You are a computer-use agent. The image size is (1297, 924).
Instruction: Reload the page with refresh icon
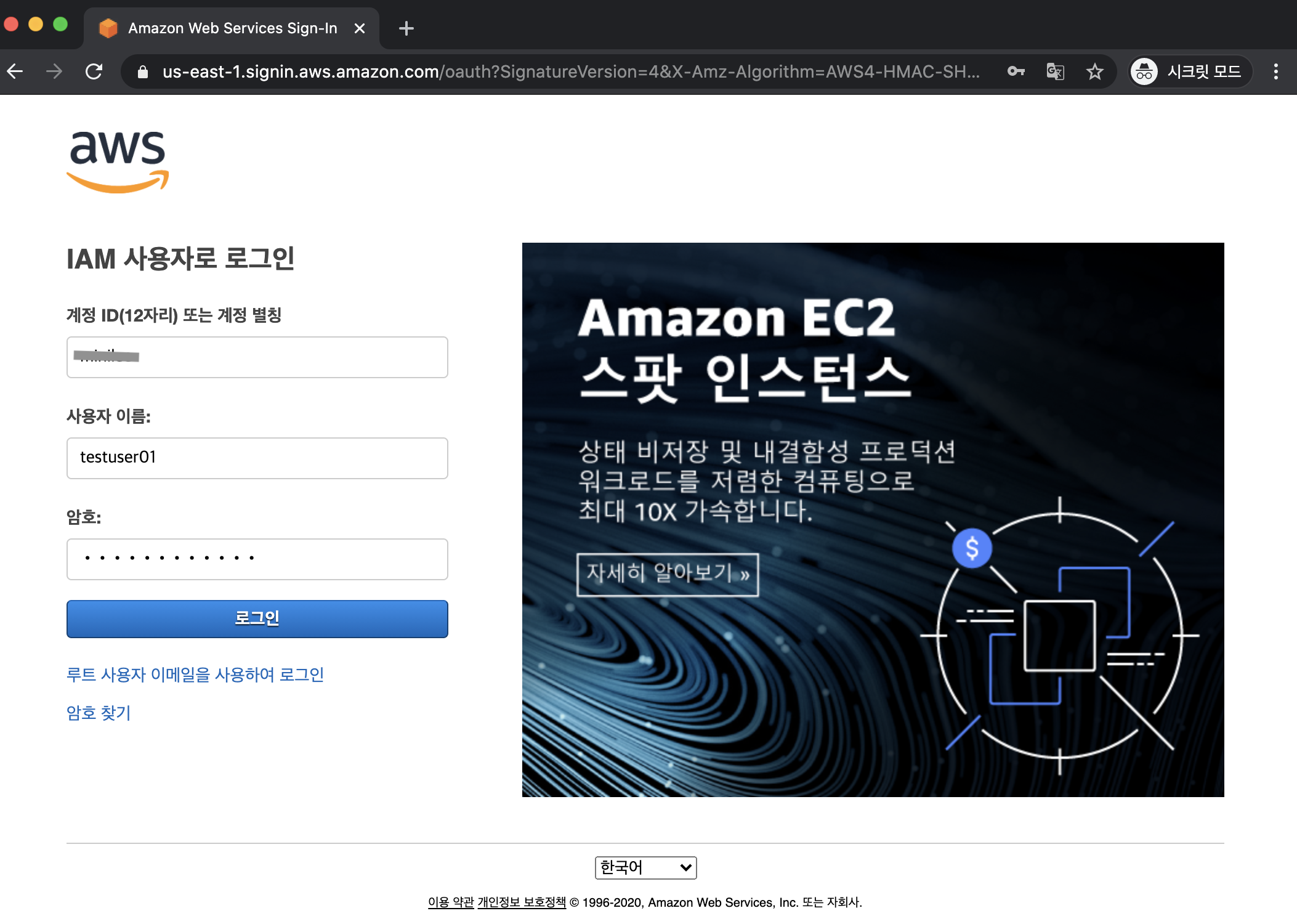click(94, 71)
